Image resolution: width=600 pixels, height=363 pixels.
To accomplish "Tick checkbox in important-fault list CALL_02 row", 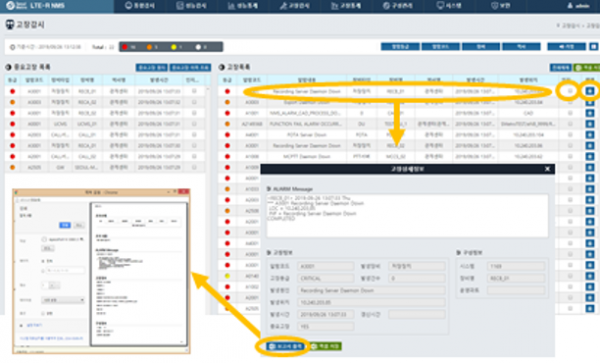I will click(194, 156).
